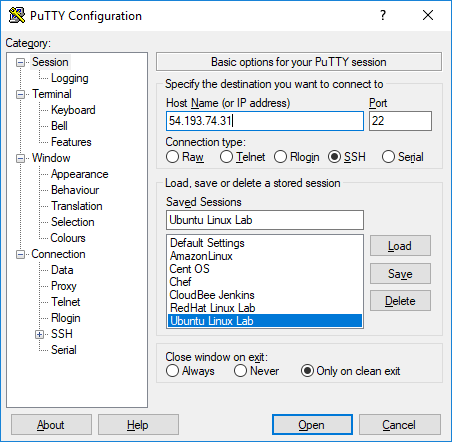Click the Host Name input field
This screenshot has height=442, width=452.
coord(265,121)
